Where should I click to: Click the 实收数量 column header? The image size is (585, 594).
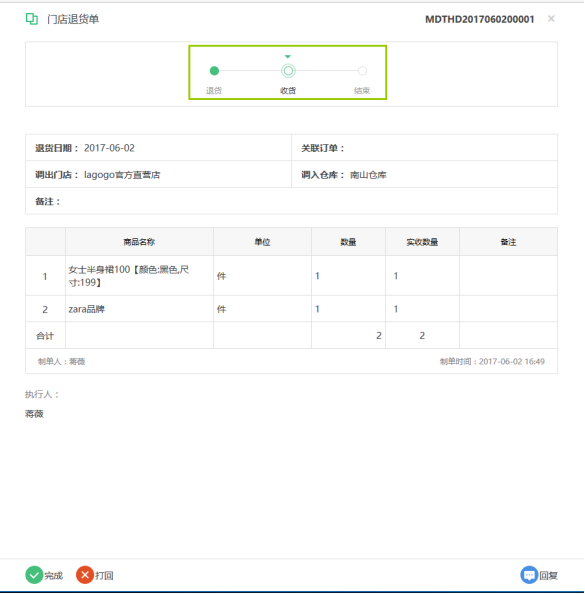click(x=422, y=242)
